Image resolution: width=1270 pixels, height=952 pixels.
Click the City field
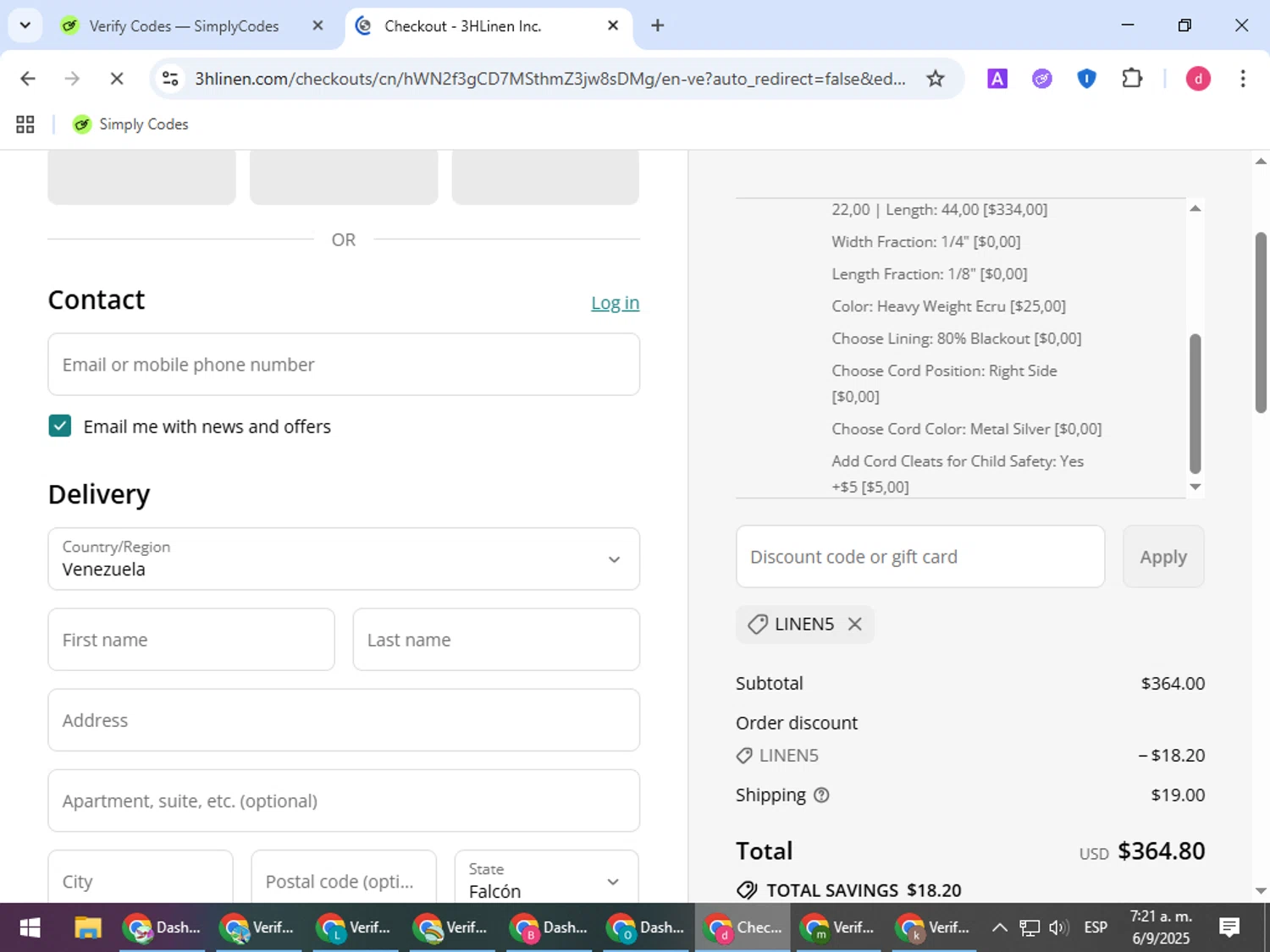pyautogui.click(x=141, y=877)
